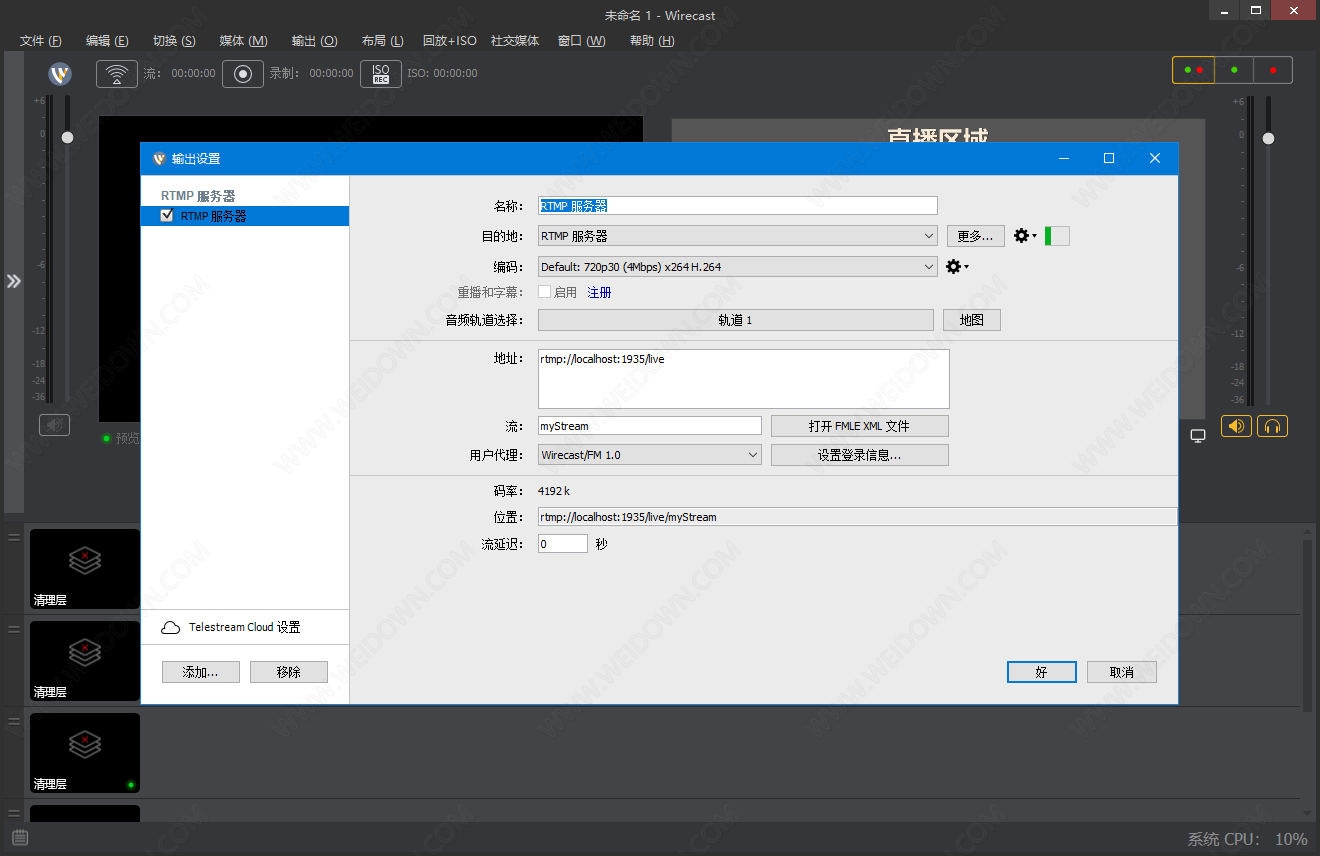Click the Telestream Cloud settings icon
Screen dimensions: 1320x856
coord(171,627)
